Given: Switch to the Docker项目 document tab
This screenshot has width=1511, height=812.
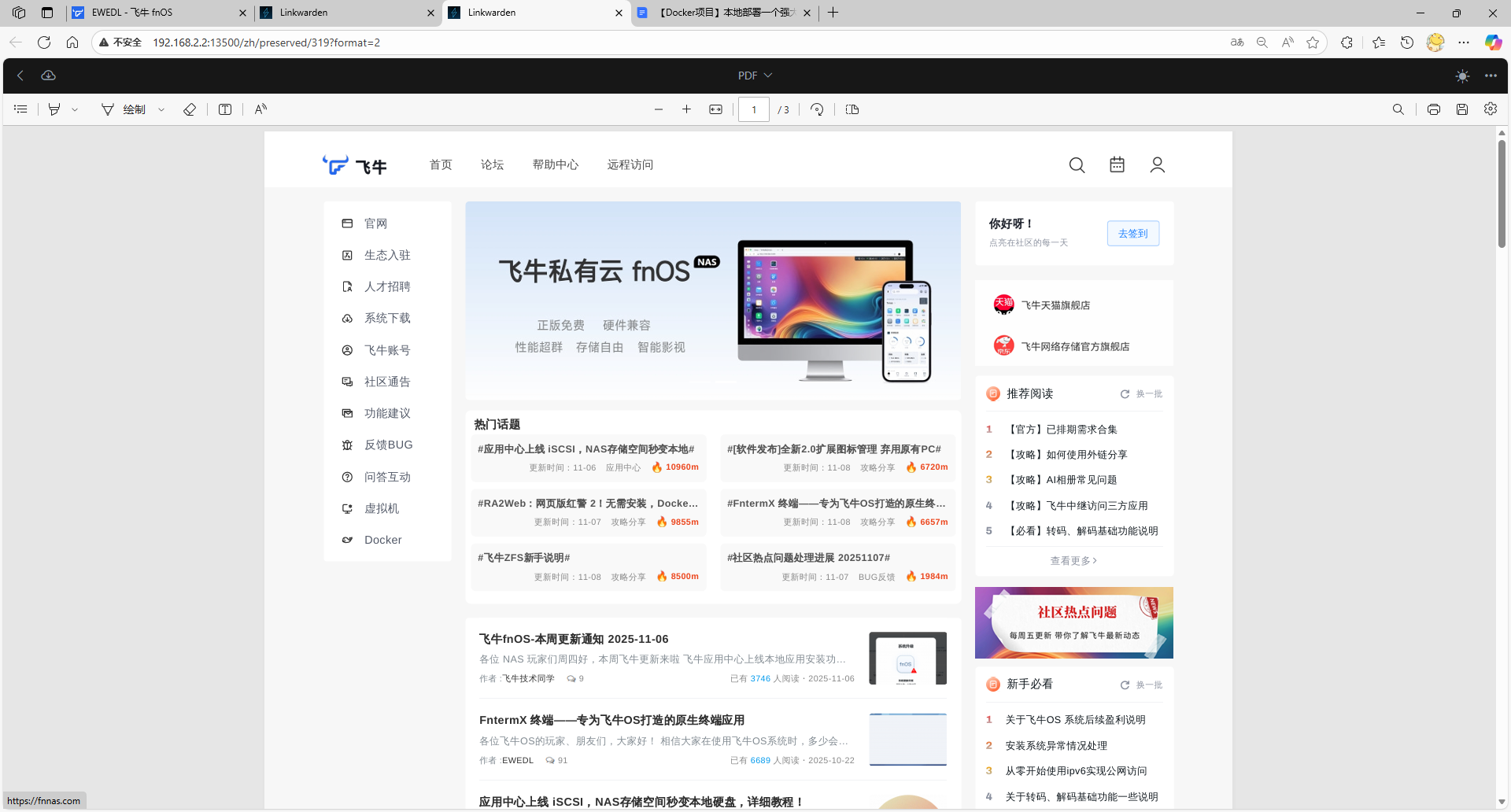Looking at the screenshot, I should pyautogui.click(x=724, y=13).
